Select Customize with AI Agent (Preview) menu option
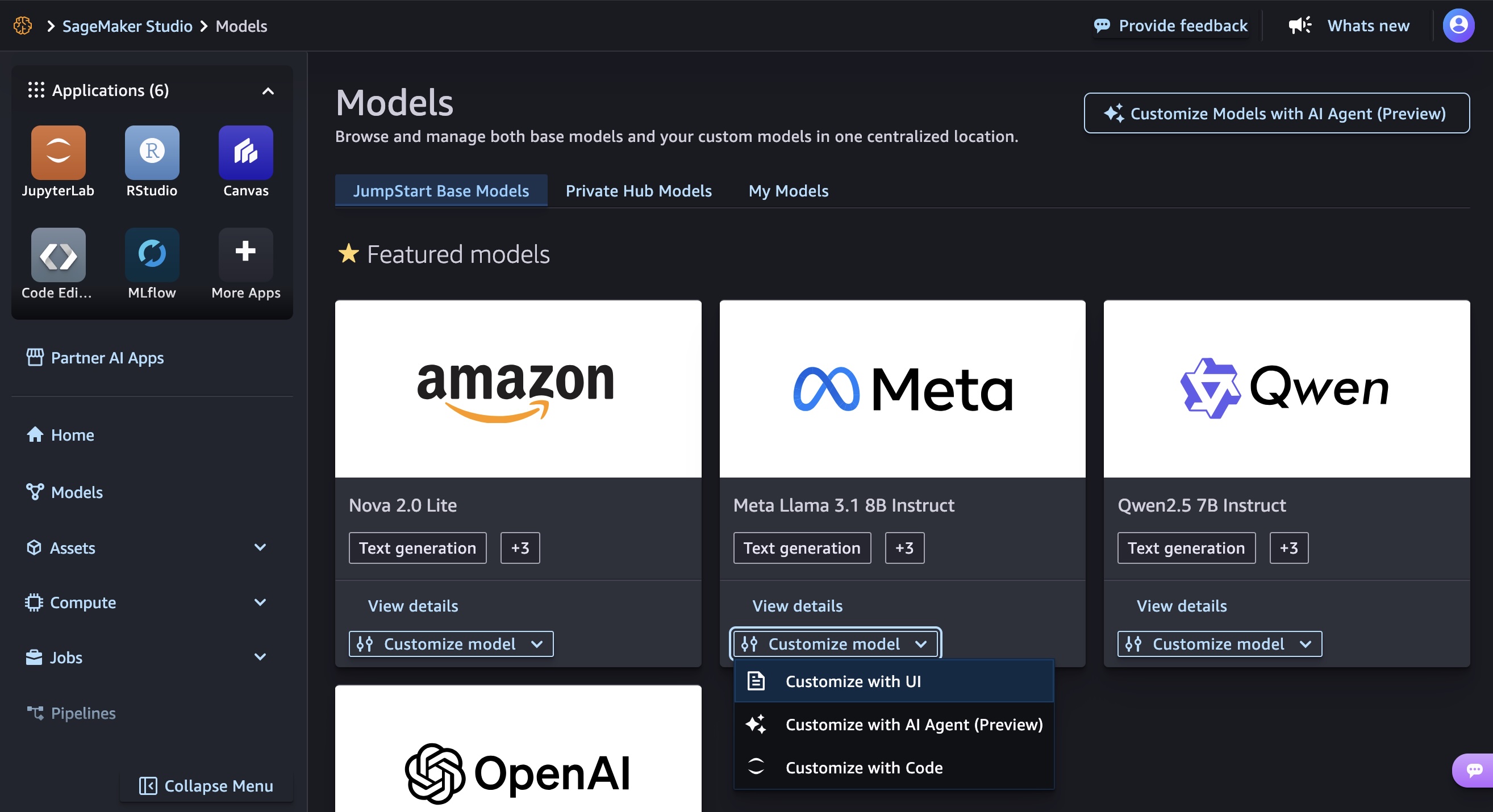This screenshot has width=1493, height=812. (x=914, y=725)
